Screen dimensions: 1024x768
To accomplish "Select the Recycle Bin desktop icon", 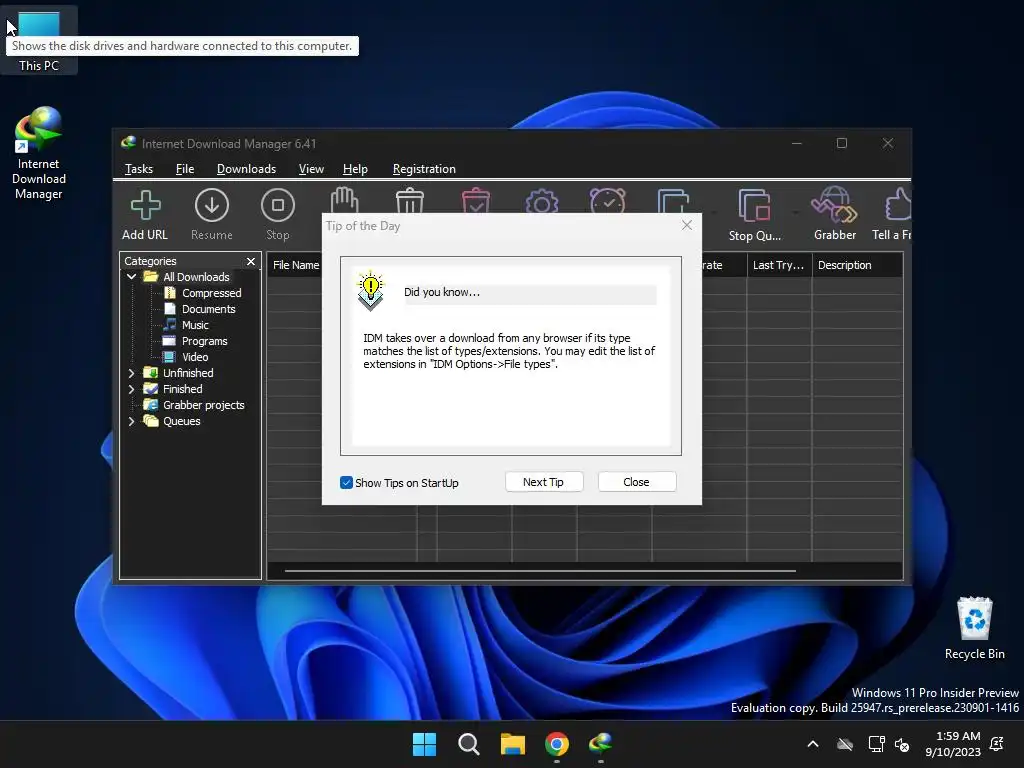I will tap(974, 628).
